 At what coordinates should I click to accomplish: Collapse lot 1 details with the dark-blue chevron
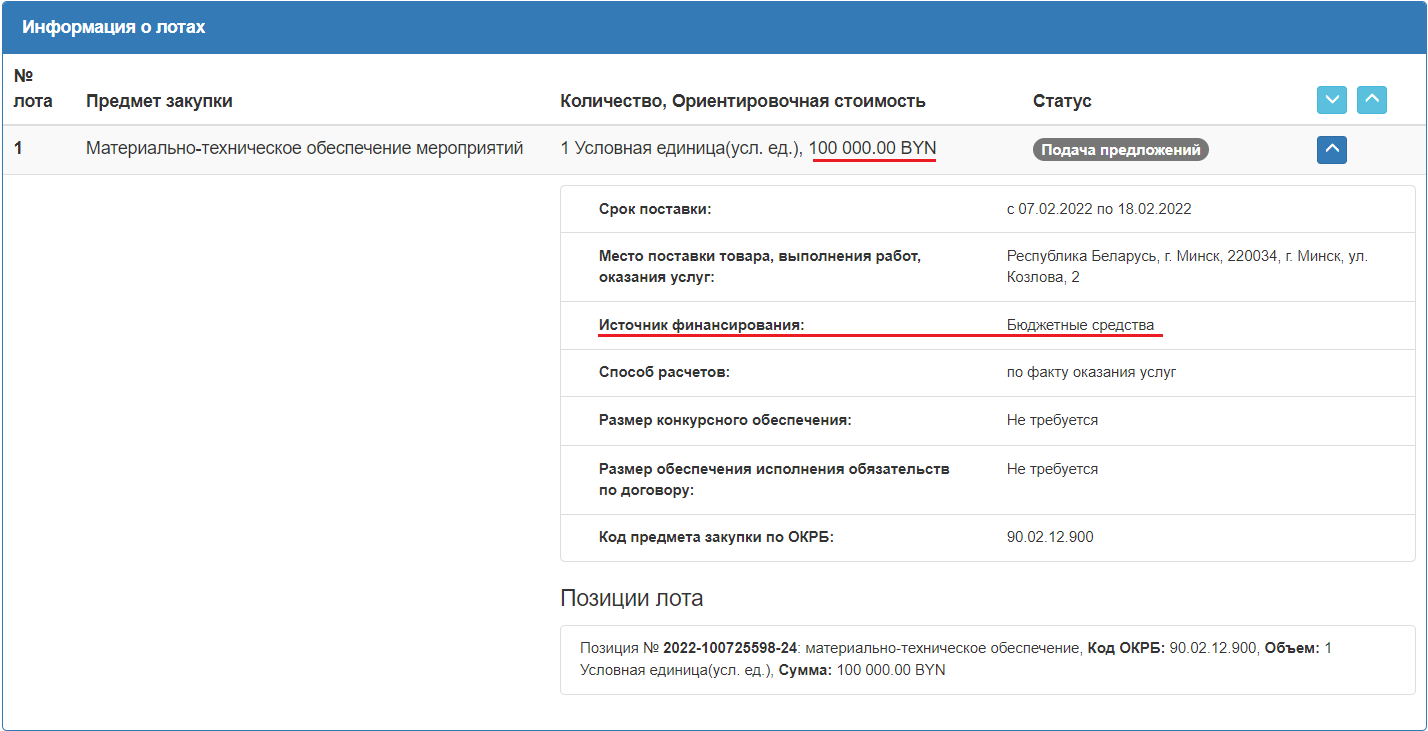click(x=1332, y=150)
